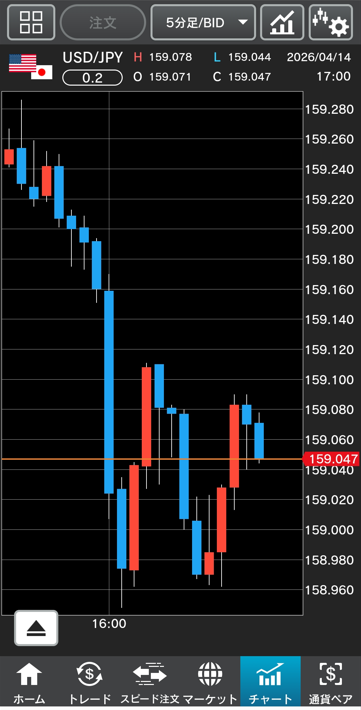This screenshot has width=361, height=710.
Task: Select the close price 159.047 in header
Action: [x=249, y=77]
